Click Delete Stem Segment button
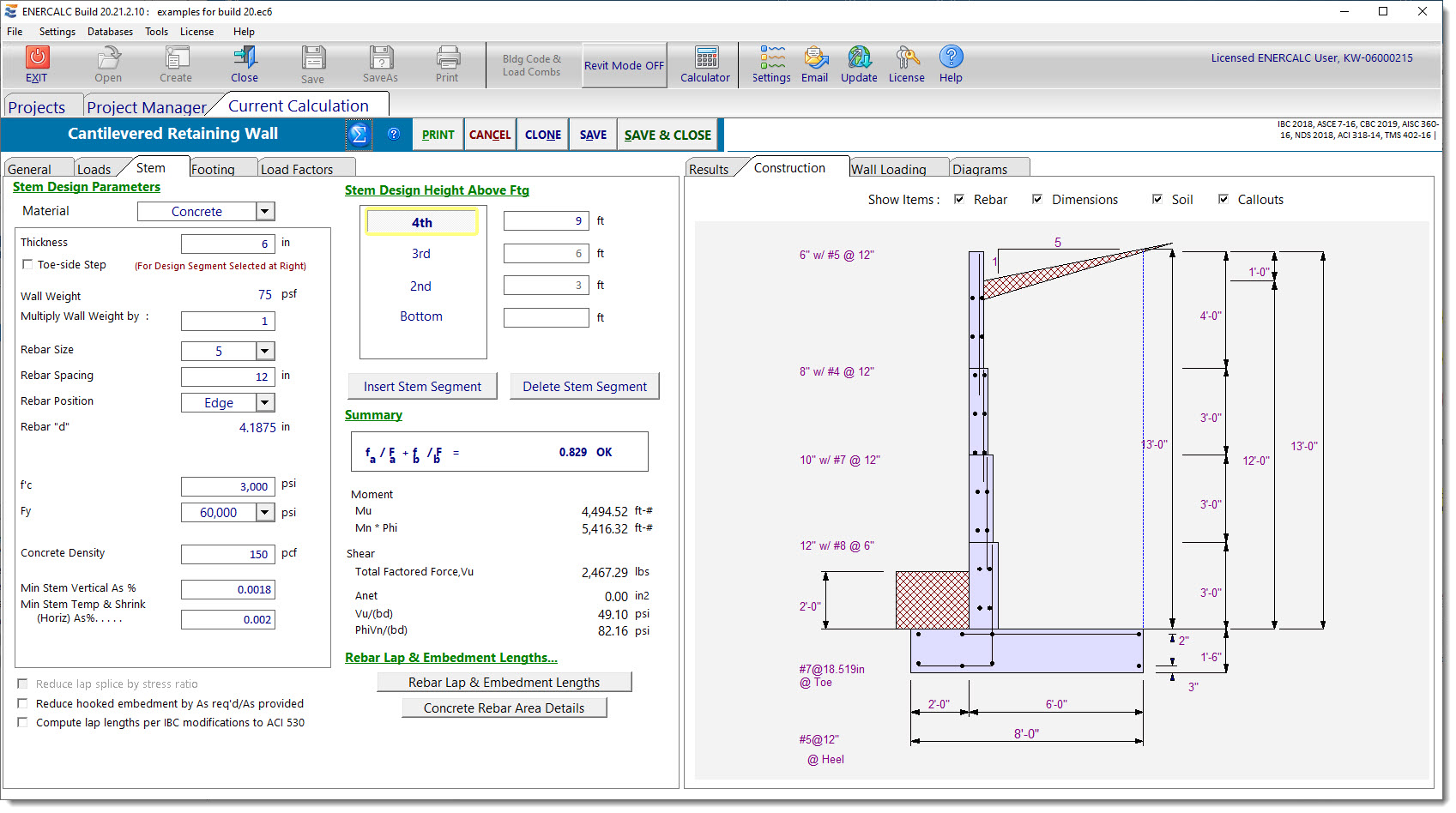 click(585, 386)
